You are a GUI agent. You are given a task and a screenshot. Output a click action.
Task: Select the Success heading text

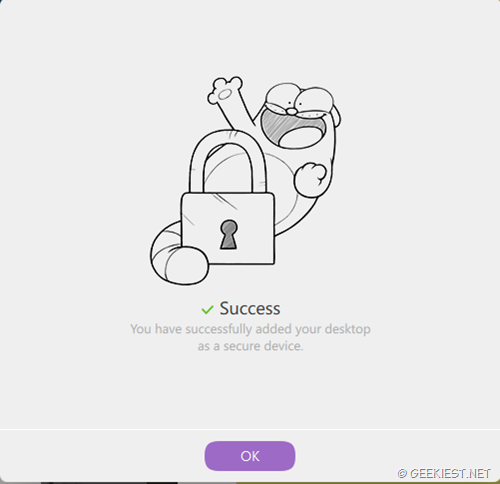point(250,308)
